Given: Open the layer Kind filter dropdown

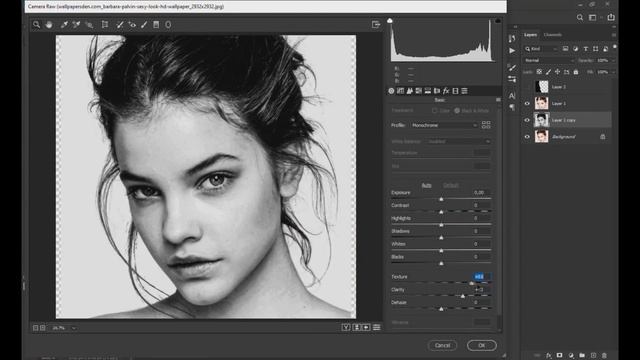Looking at the screenshot, I should click(541, 49).
